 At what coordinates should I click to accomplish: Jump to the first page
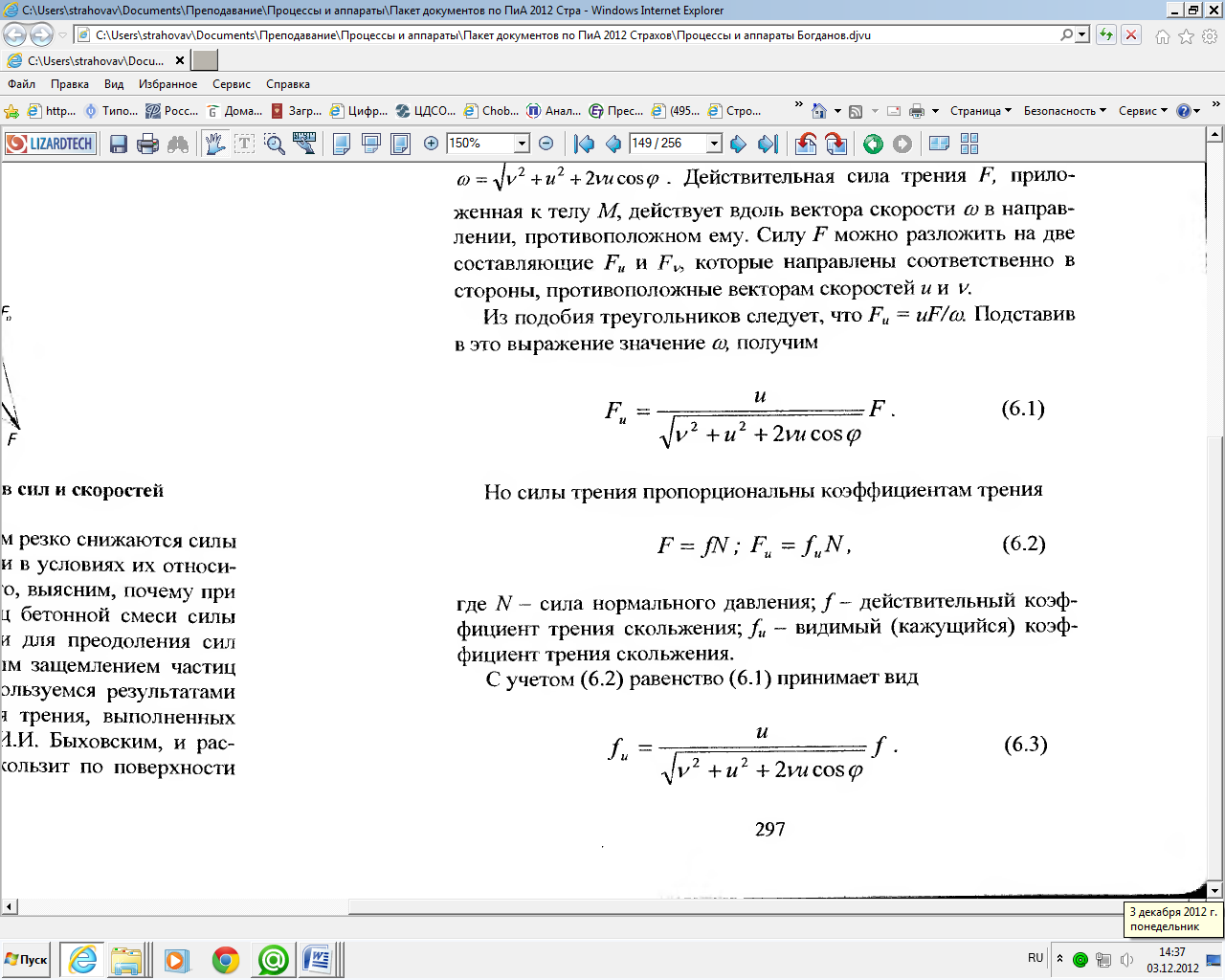click(584, 144)
